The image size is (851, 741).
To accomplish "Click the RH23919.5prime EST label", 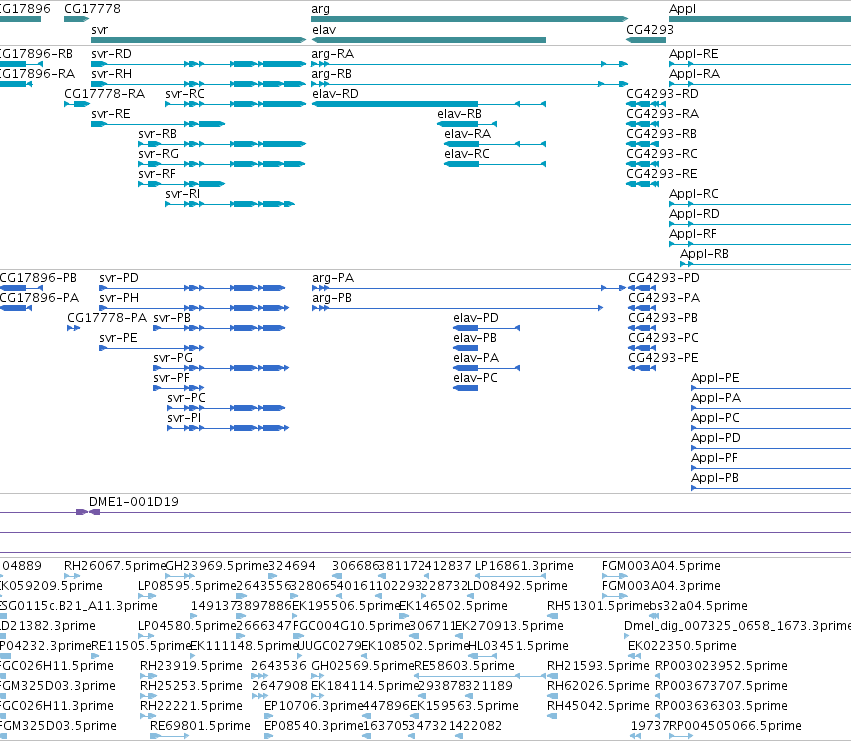I will tap(191, 666).
